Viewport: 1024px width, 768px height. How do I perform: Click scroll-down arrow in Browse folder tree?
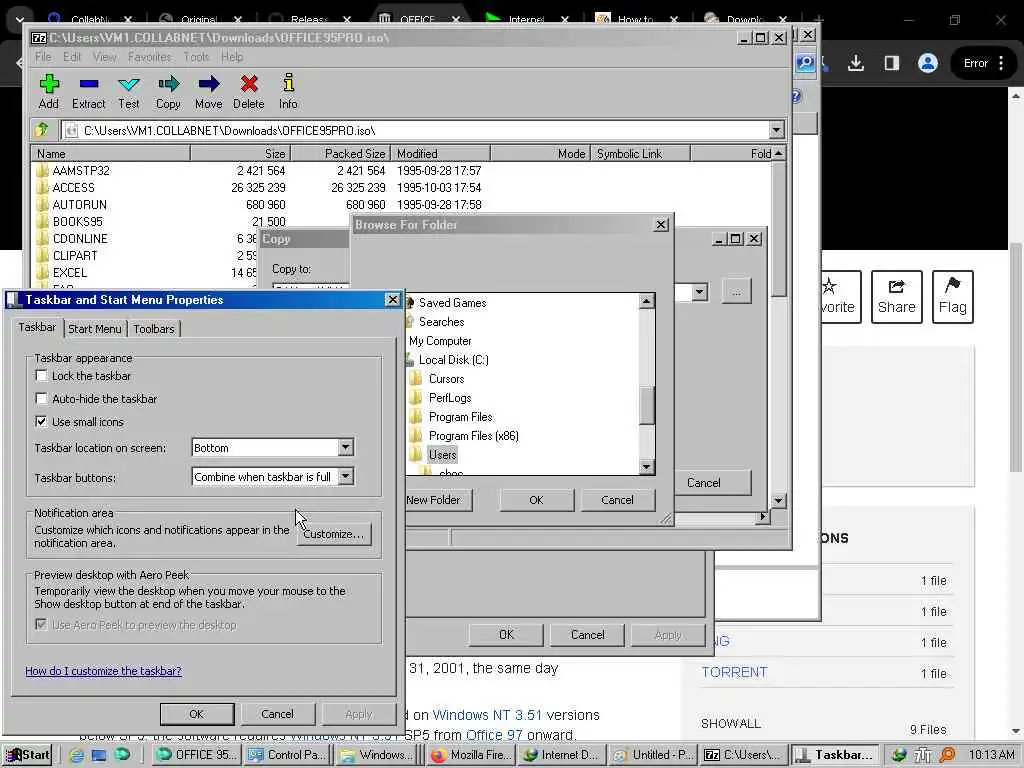pyautogui.click(x=647, y=467)
